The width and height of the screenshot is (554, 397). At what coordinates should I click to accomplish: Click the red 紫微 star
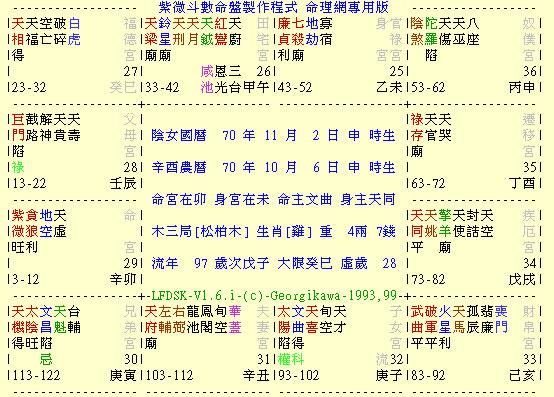18,224
